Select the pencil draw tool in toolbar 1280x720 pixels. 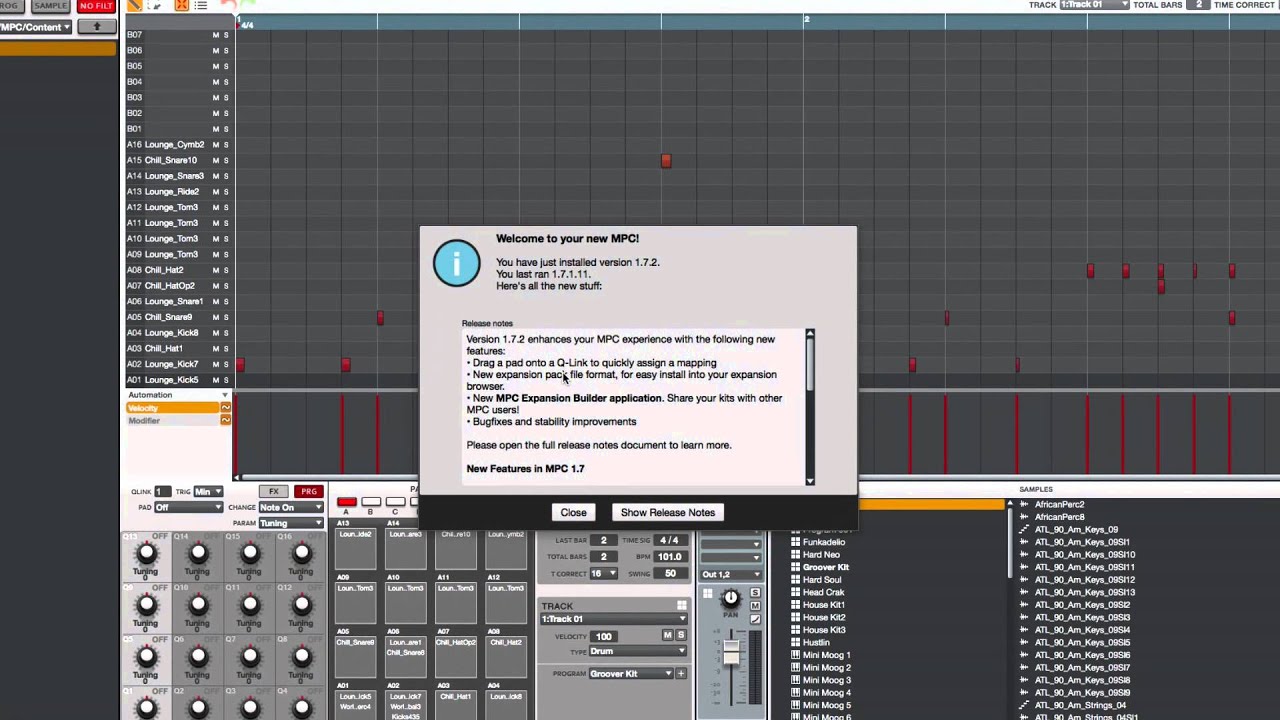point(134,5)
